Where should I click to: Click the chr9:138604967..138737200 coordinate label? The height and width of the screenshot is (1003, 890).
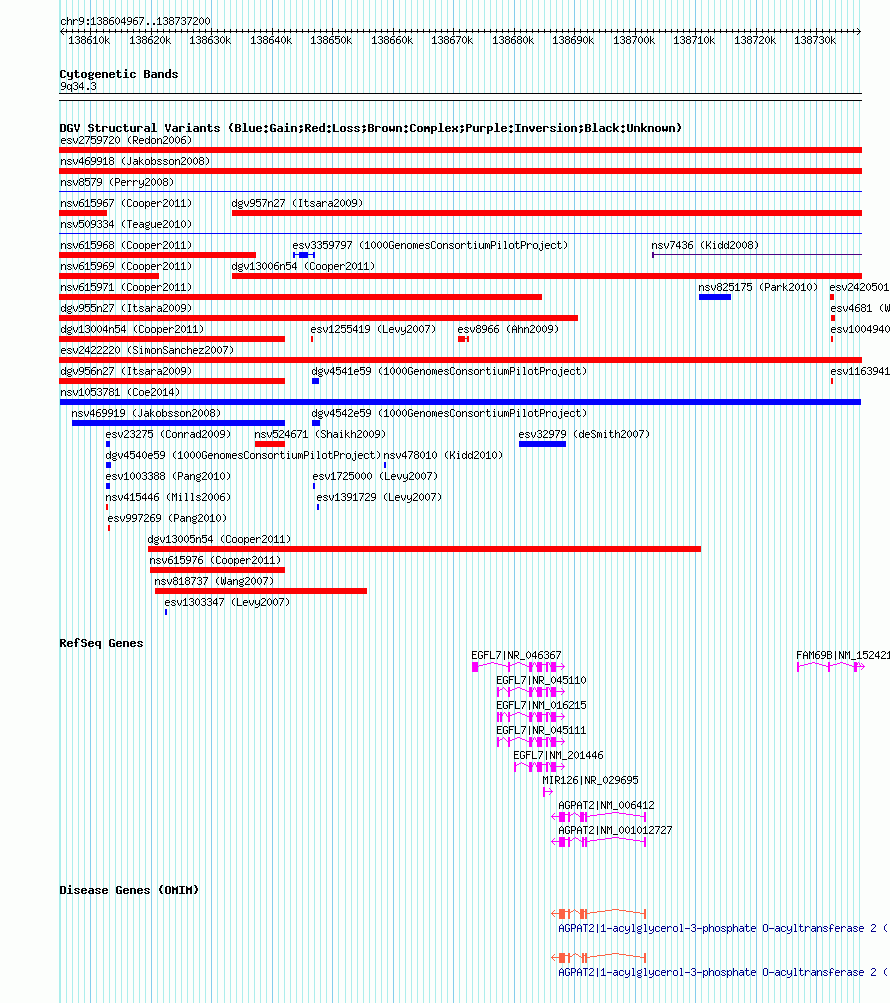(135, 21)
